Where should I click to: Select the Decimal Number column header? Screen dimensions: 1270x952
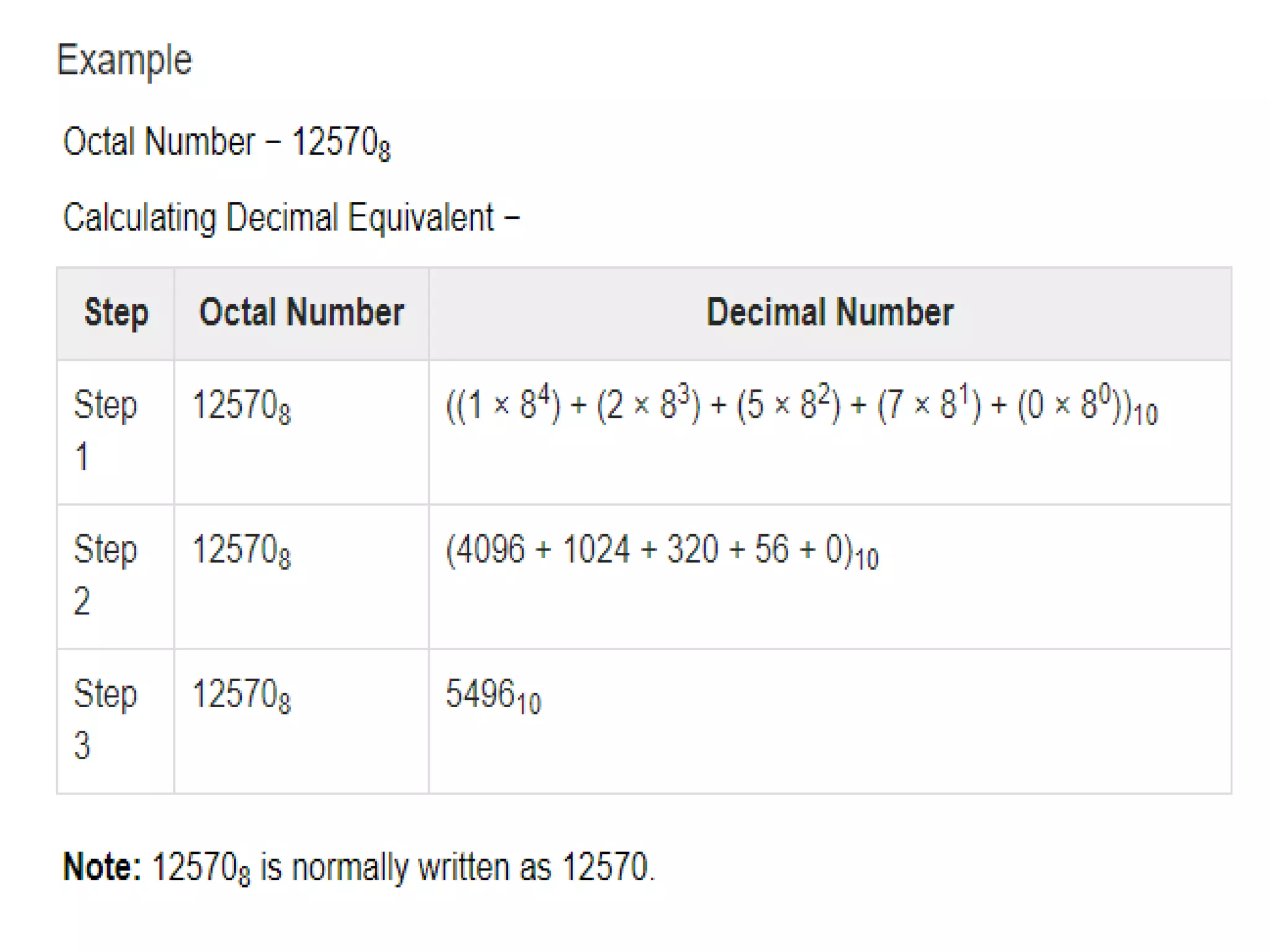tap(830, 312)
